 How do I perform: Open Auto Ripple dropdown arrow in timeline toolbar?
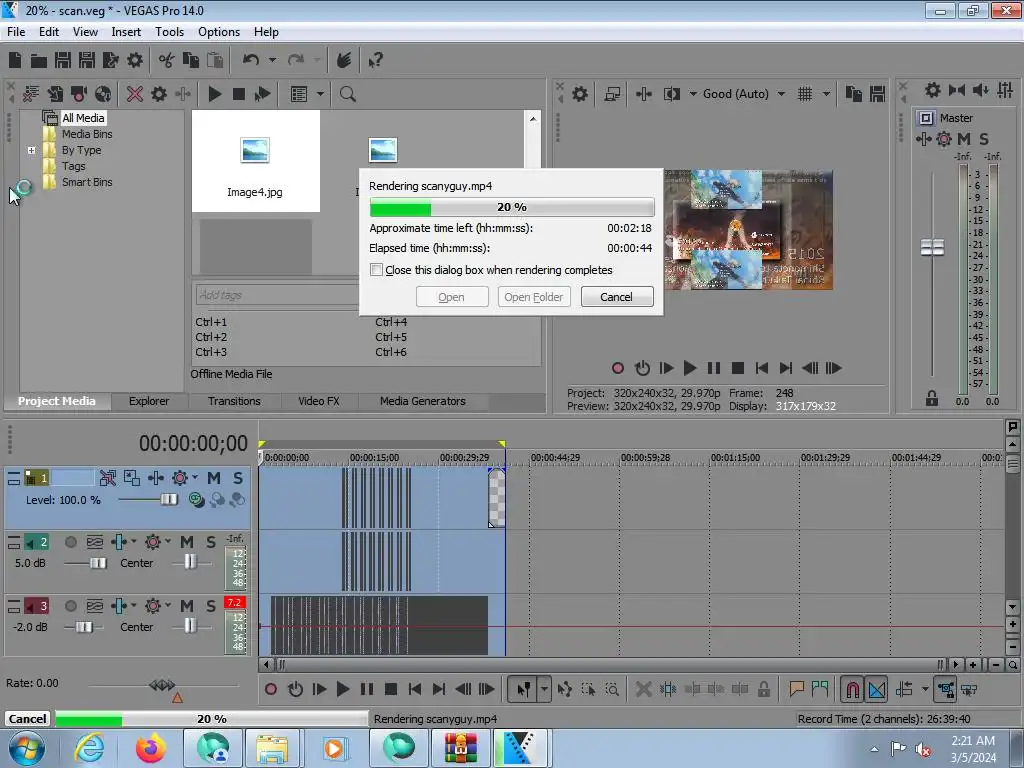coord(925,689)
